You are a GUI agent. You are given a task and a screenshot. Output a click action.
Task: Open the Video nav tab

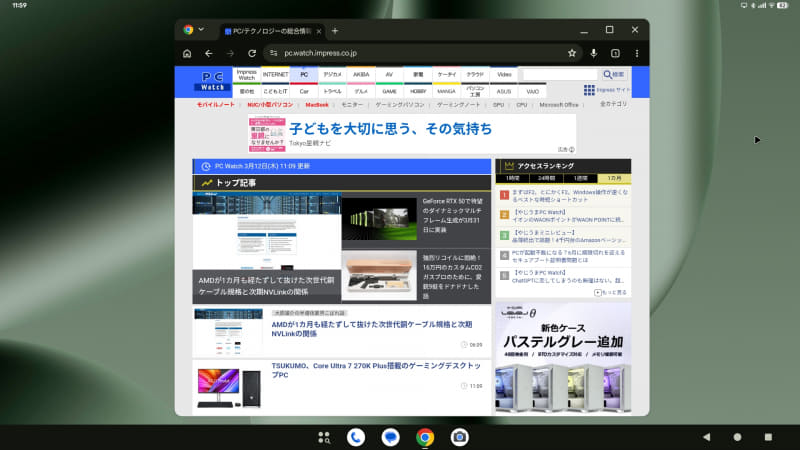pos(504,75)
